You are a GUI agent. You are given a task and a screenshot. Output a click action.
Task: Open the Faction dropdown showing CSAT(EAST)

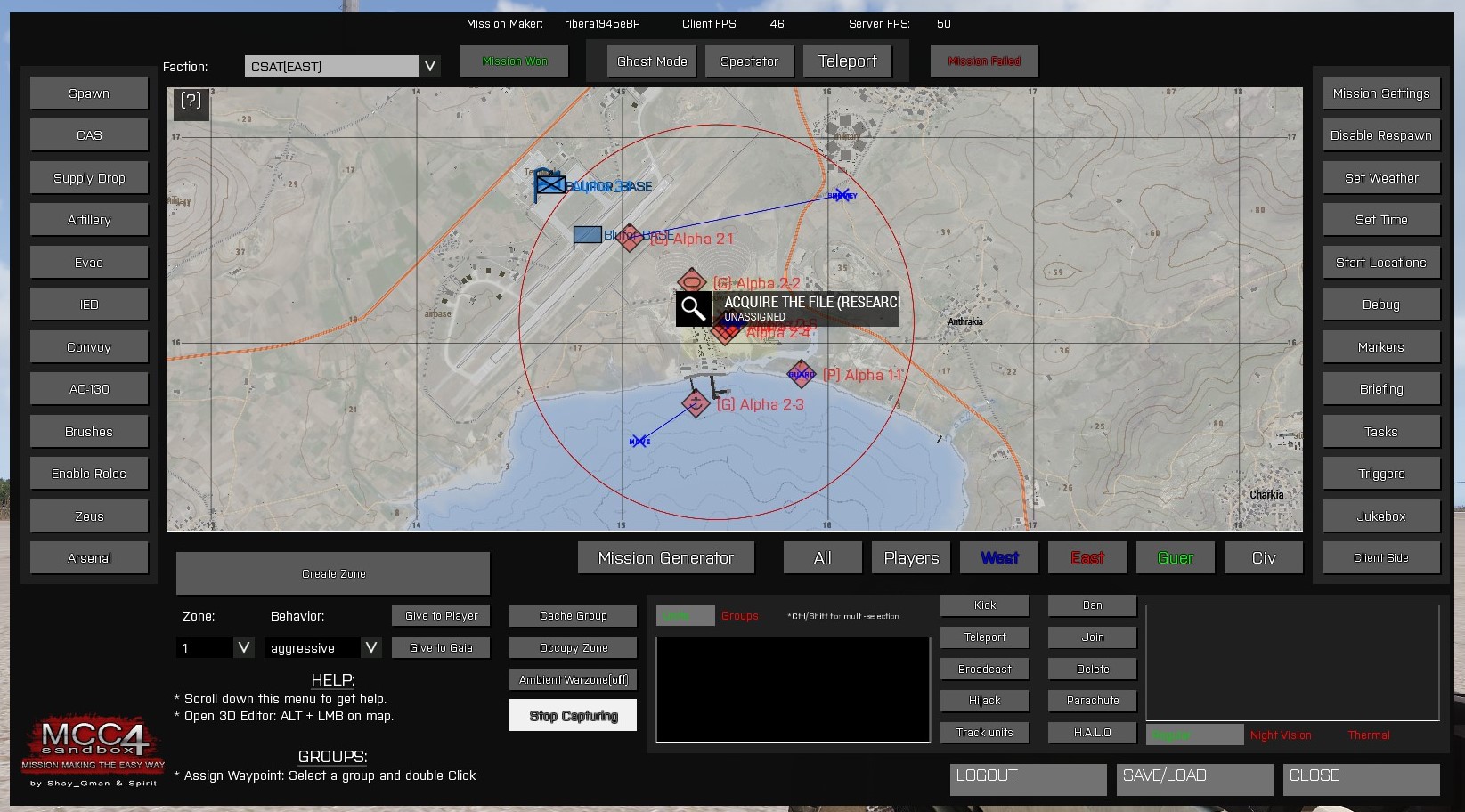pos(343,66)
